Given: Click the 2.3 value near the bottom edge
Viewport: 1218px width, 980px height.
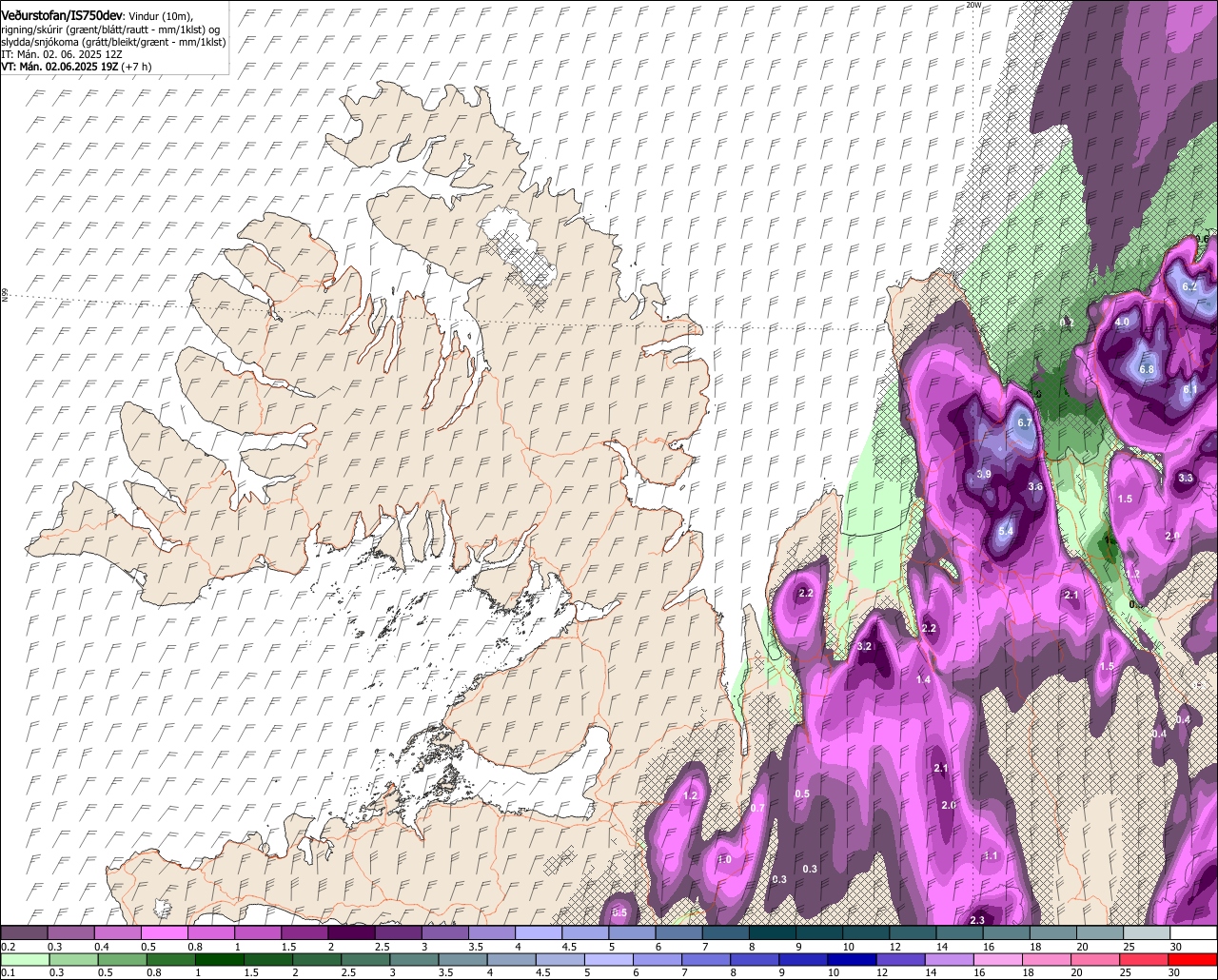Looking at the screenshot, I should pos(977,920).
